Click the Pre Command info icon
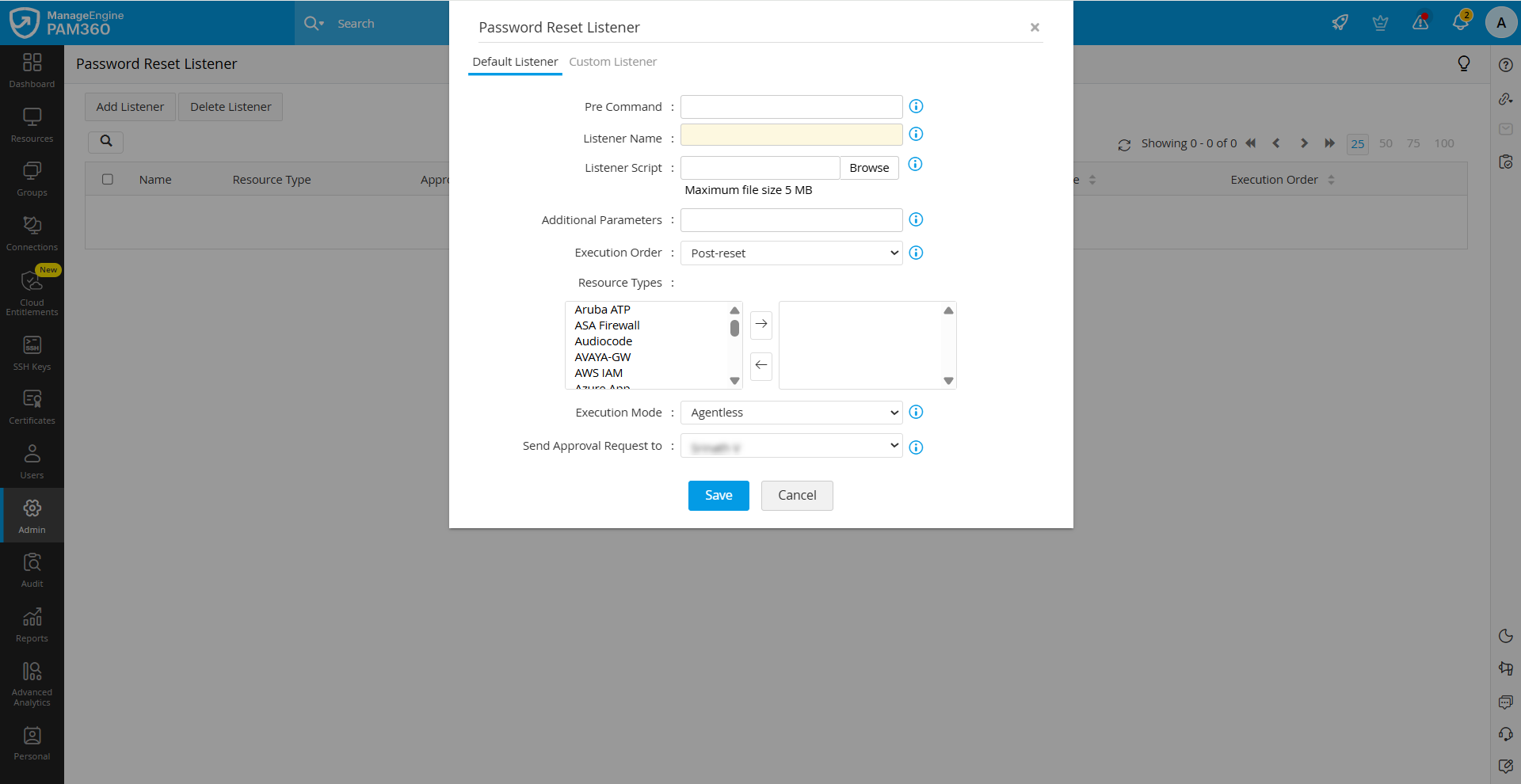This screenshot has width=1521, height=784. point(916,106)
